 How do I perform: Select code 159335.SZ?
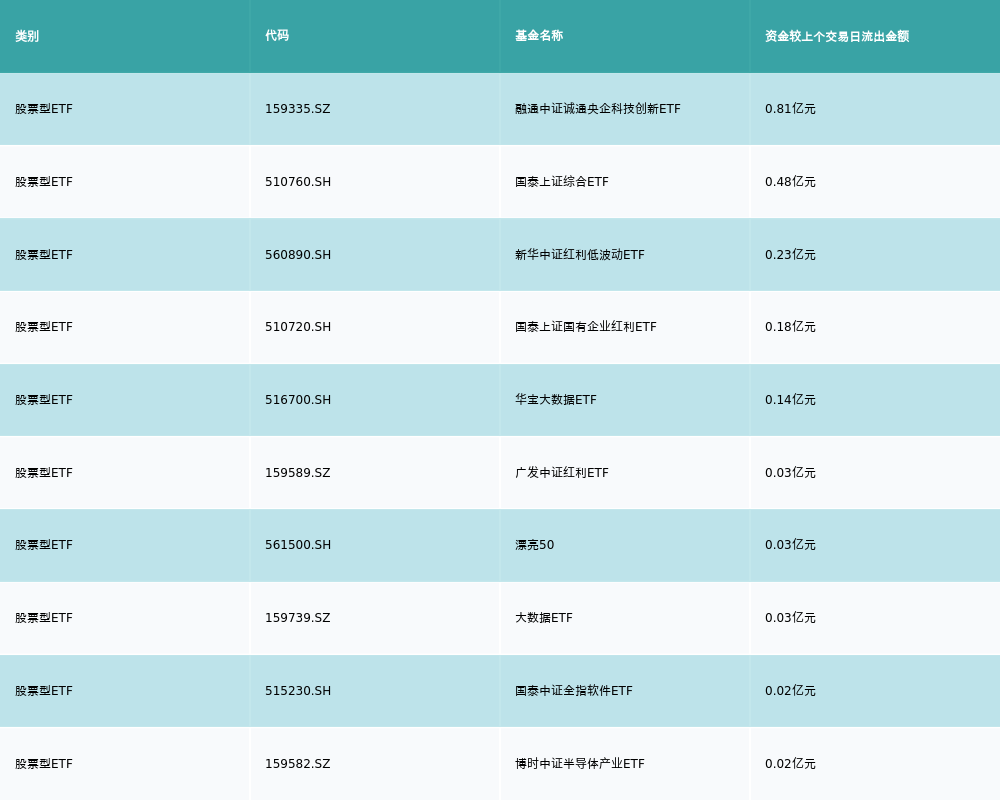(x=298, y=109)
